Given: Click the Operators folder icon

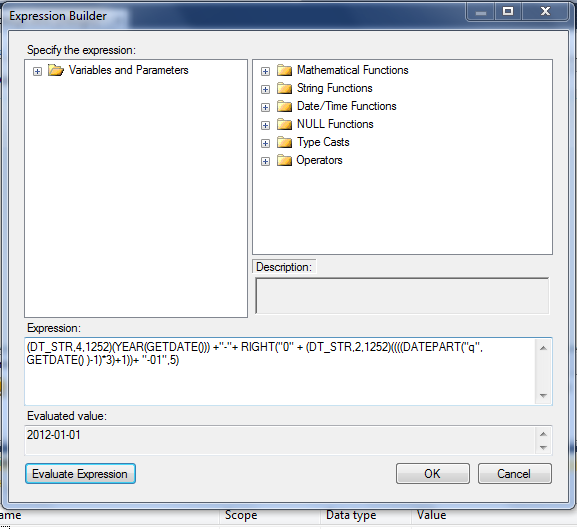Looking at the screenshot, I should [x=284, y=160].
